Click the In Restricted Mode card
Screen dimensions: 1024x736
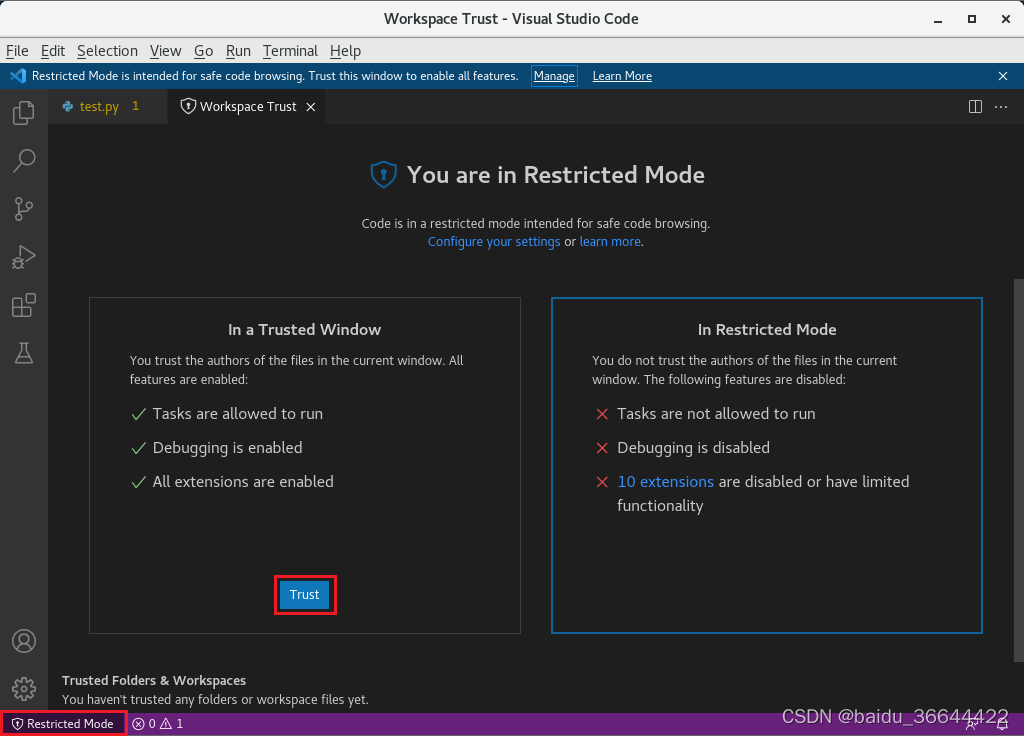tap(767, 466)
